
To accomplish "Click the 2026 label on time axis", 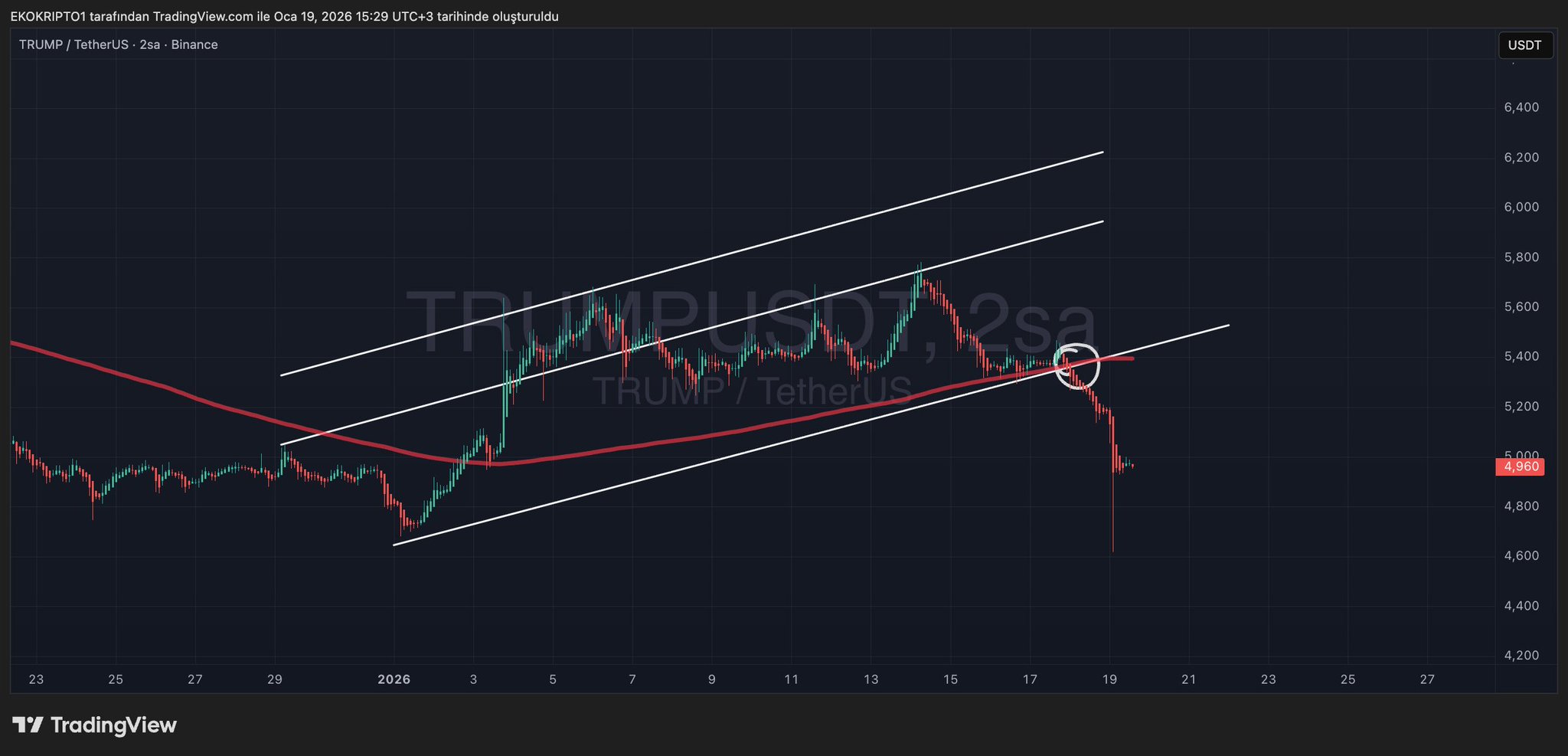I will (394, 679).
